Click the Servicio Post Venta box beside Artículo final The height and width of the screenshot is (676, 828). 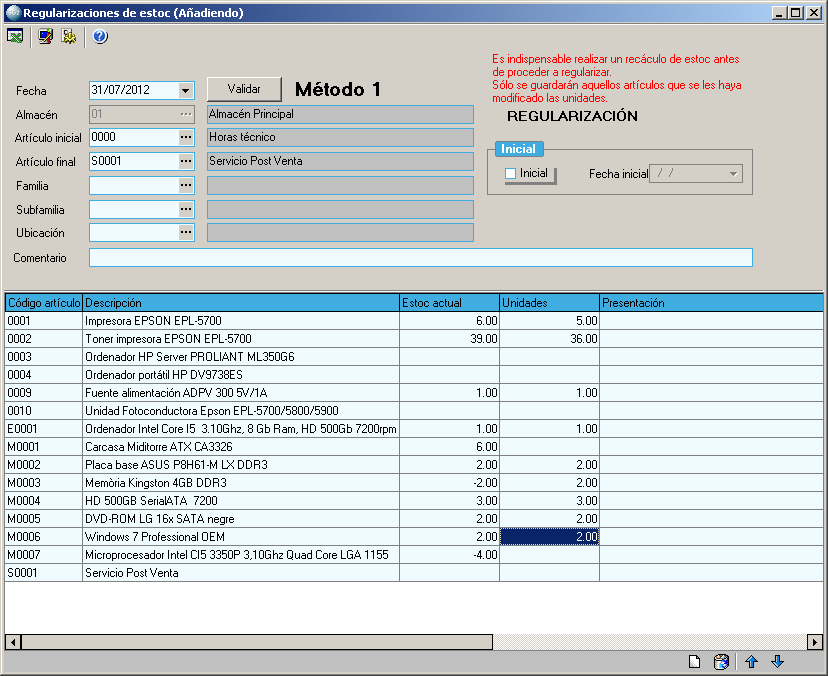click(x=341, y=161)
